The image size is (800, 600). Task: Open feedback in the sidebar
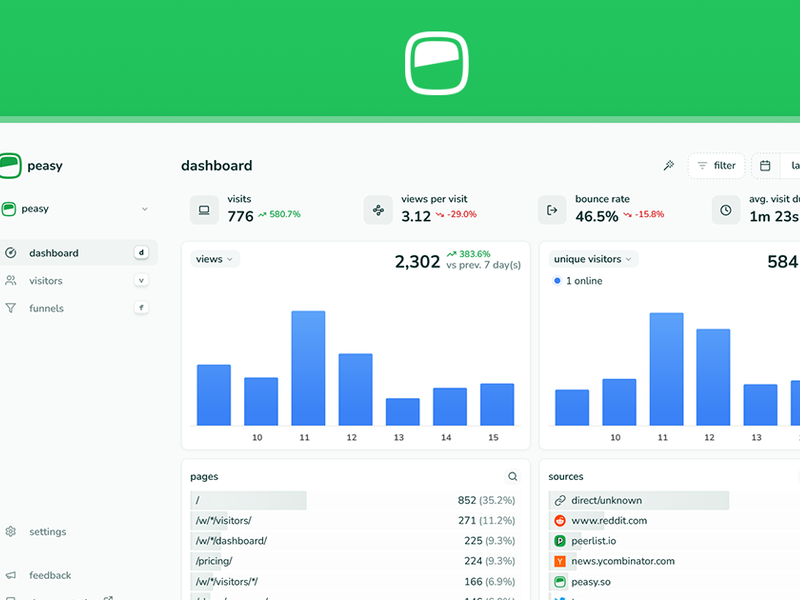[50, 575]
